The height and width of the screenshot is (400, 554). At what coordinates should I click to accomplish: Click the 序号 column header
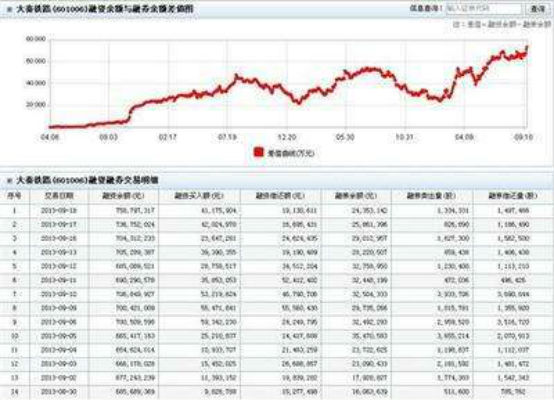pos(14,196)
